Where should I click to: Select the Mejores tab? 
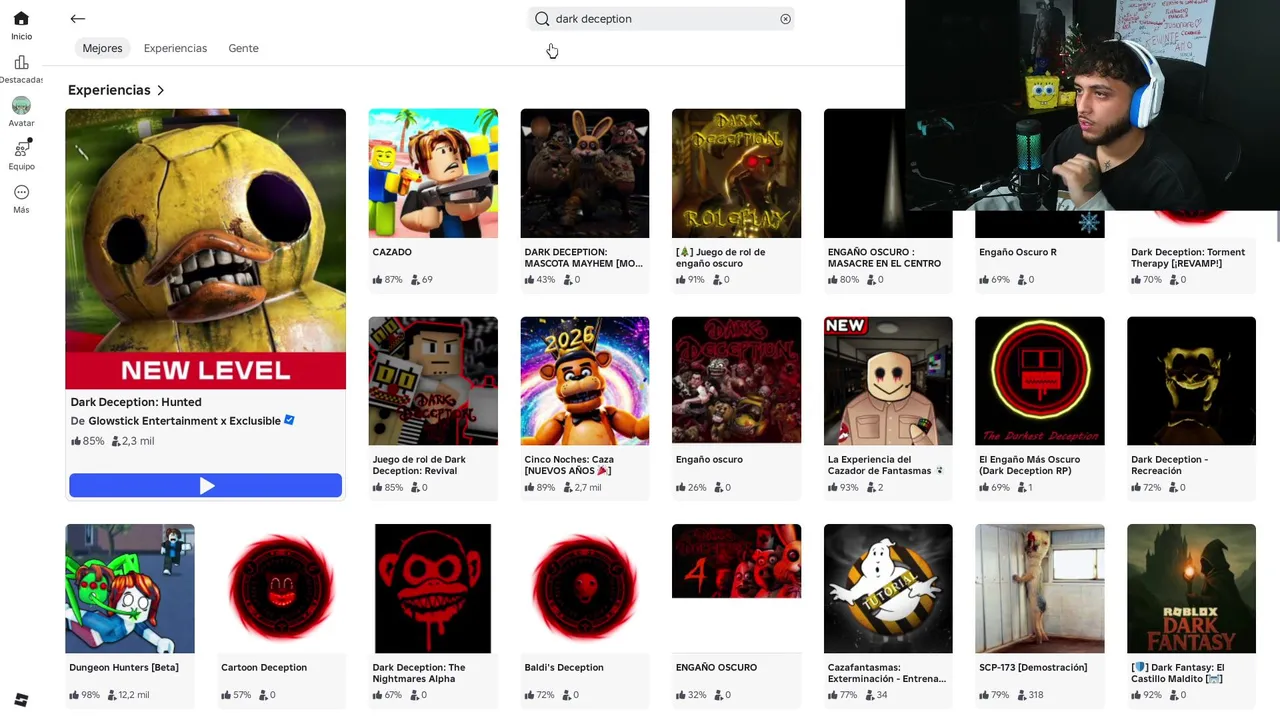coord(102,48)
